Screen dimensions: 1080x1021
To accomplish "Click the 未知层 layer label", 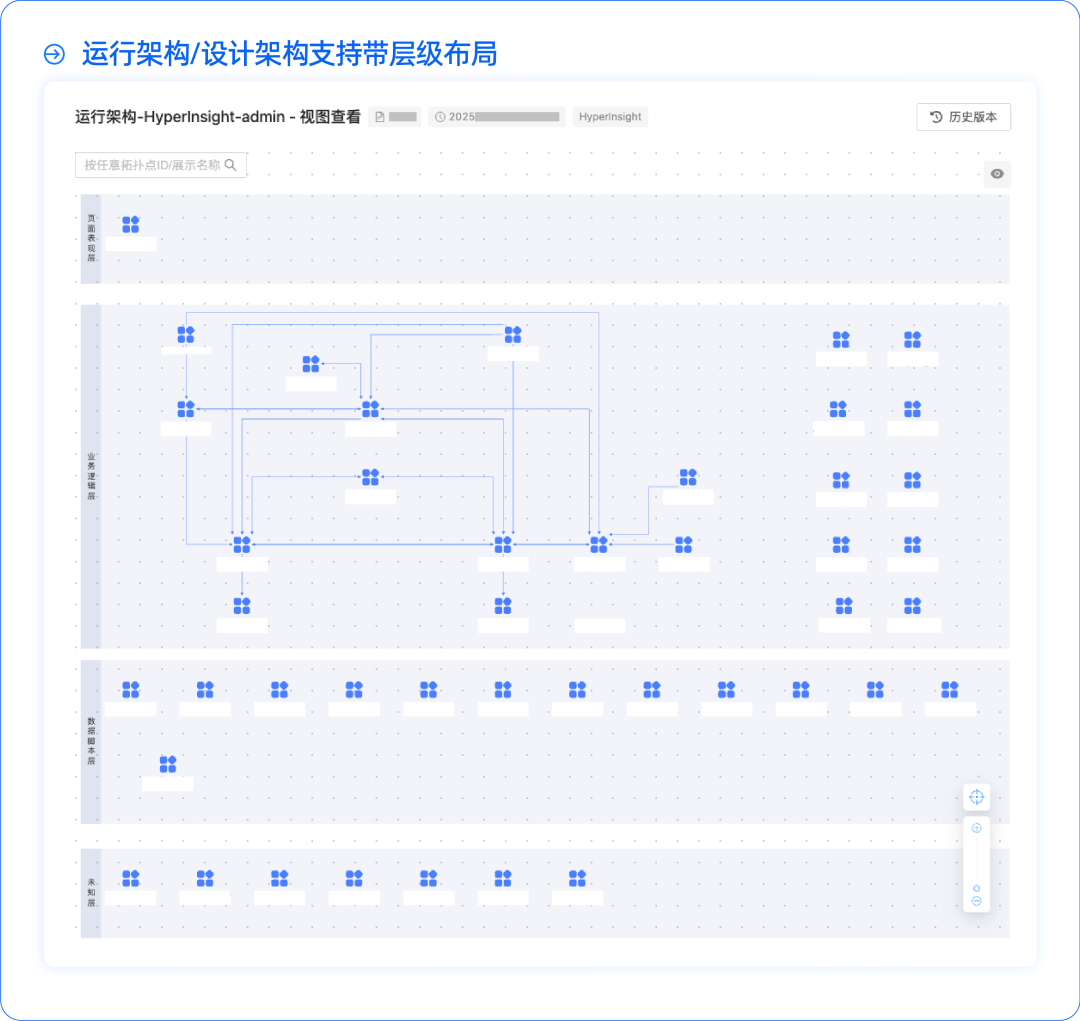I will tap(91, 893).
